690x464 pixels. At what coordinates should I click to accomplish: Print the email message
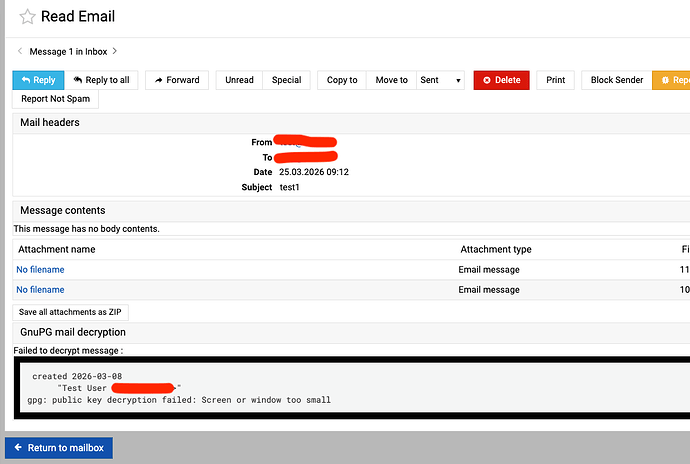click(555, 80)
